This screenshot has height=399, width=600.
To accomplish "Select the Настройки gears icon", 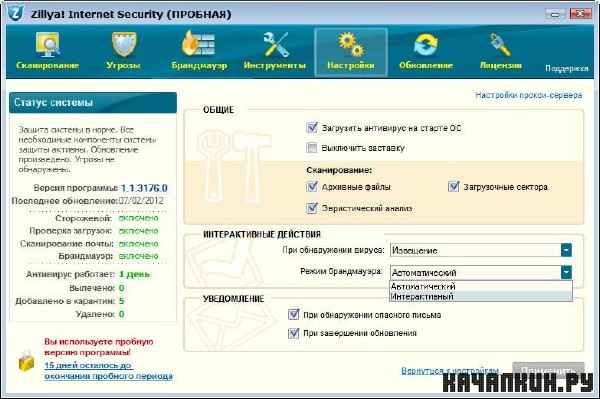I will 351,44.
